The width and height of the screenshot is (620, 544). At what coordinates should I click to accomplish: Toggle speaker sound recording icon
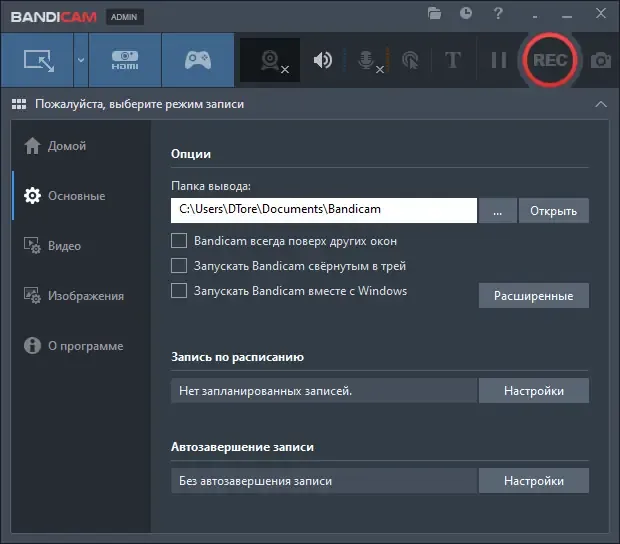323,60
